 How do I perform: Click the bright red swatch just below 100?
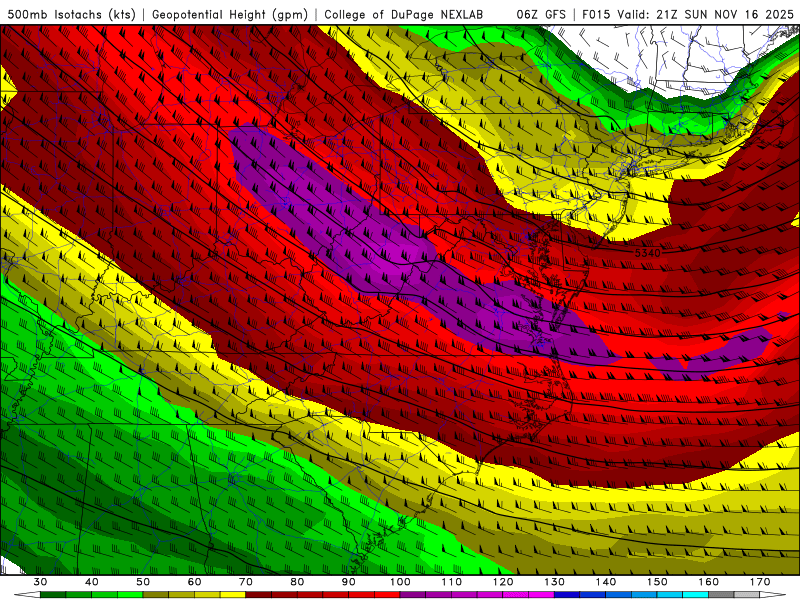[x=387, y=595]
